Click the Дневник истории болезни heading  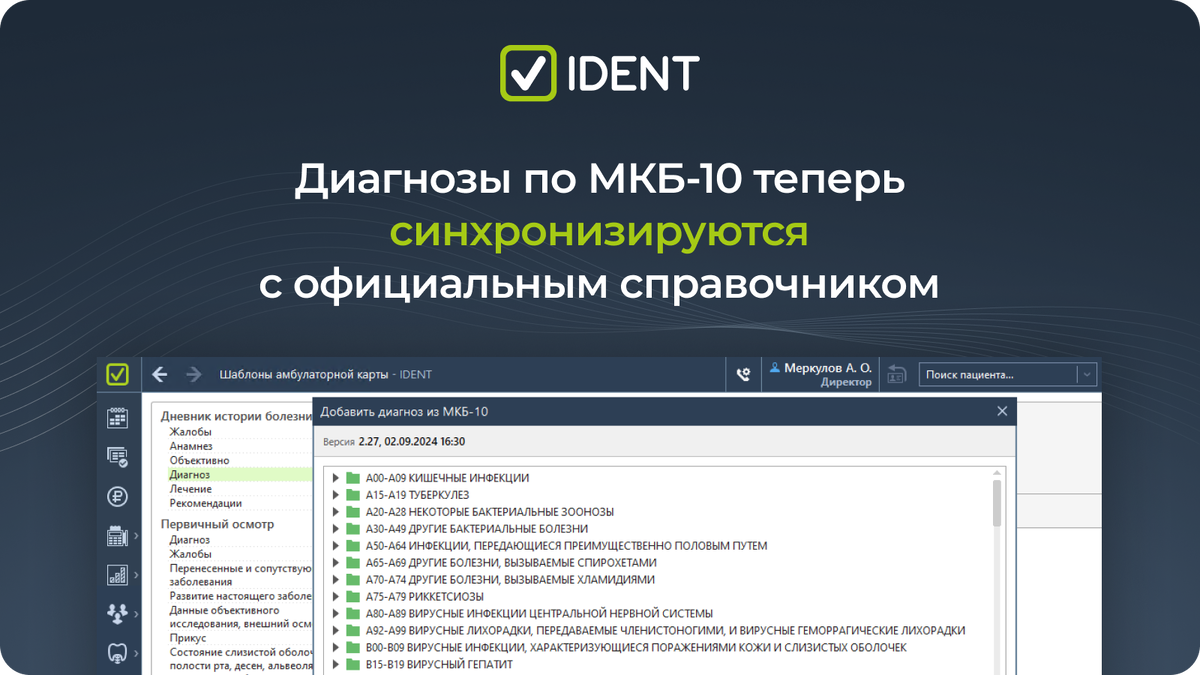click(237, 416)
